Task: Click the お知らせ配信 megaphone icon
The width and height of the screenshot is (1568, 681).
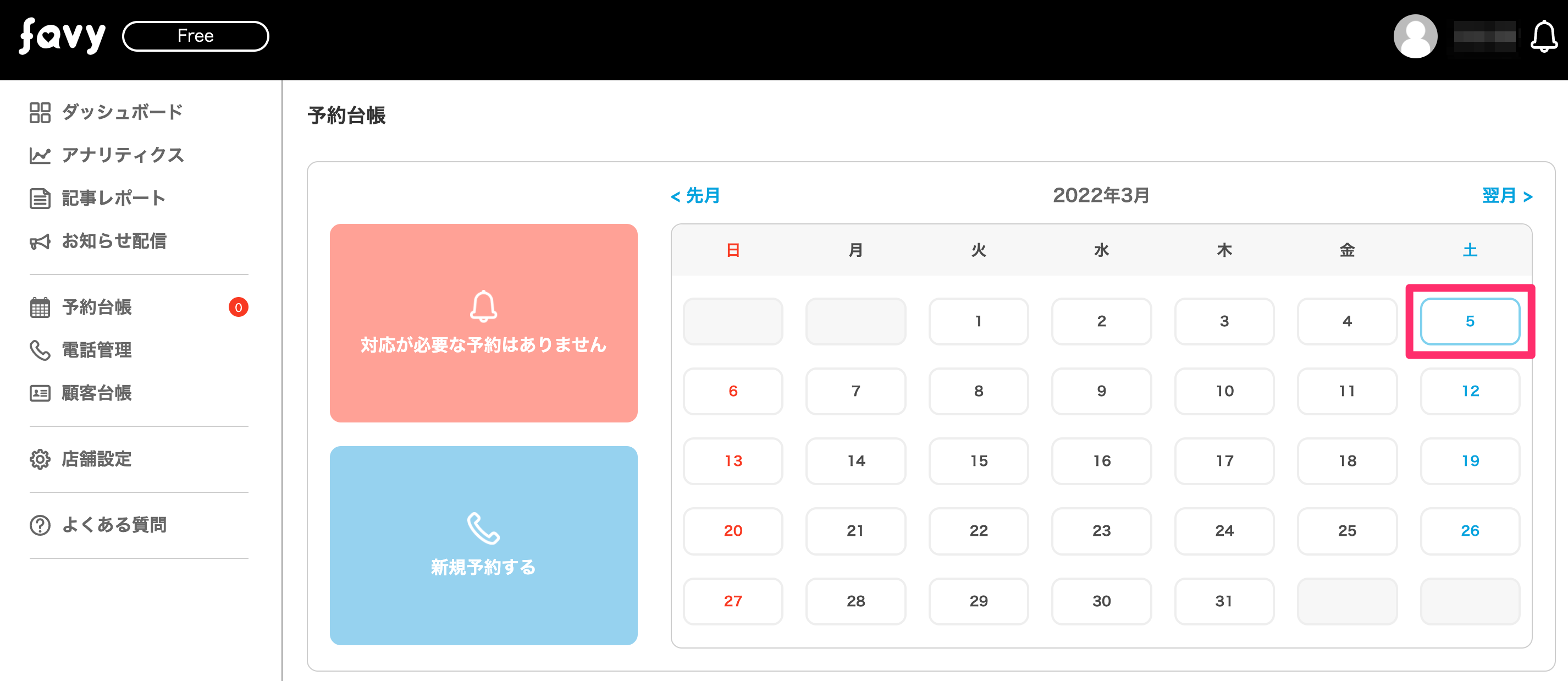Action: 40,242
